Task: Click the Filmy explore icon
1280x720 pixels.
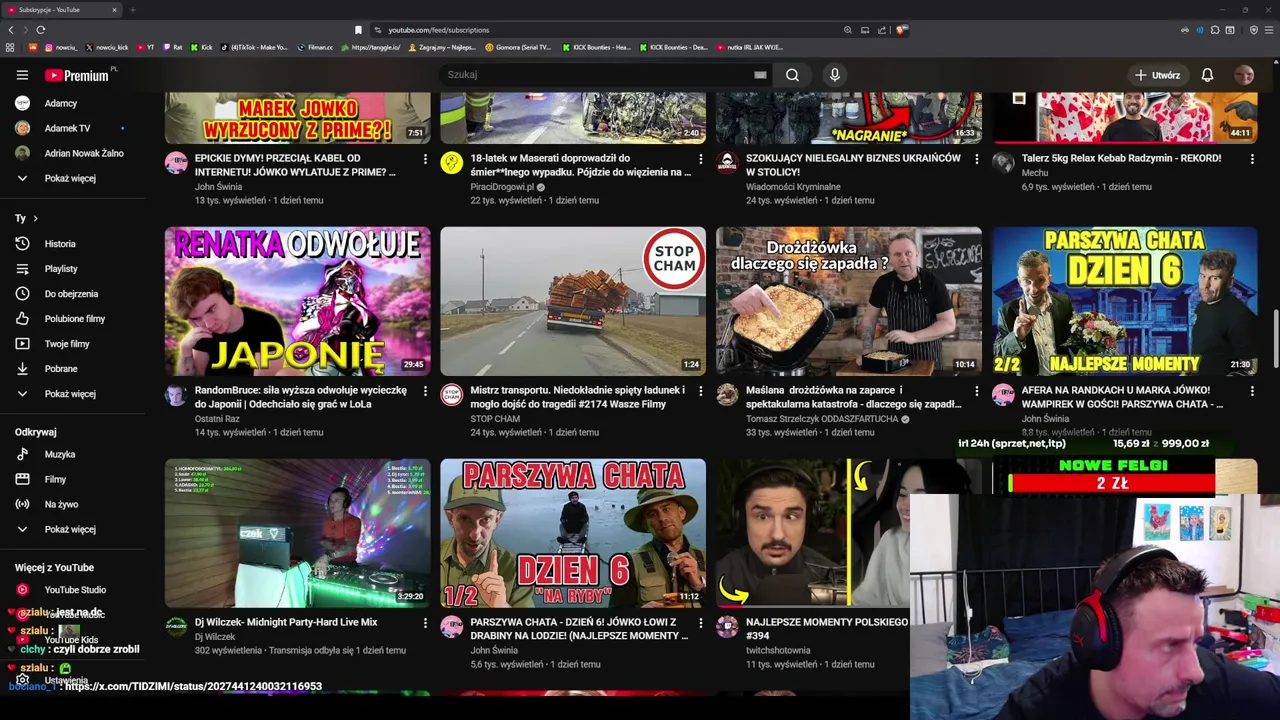Action: click(22, 479)
